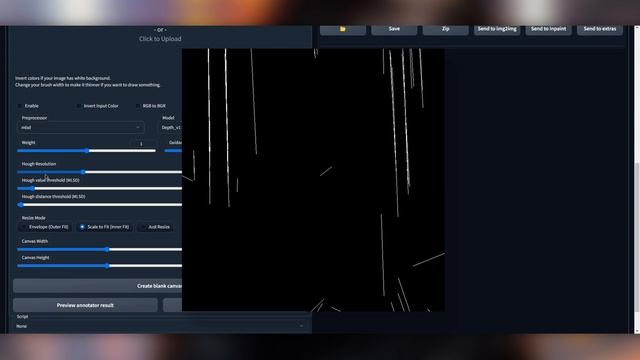Click the annotator line-detection preview image

coord(313,180)
